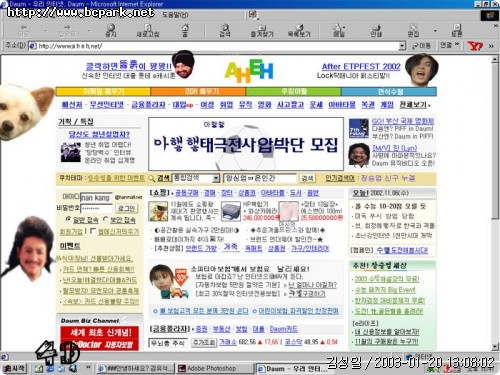Open the 편집 button dropdown arrow
The width and height of the screenshot is (500, 375).
tap(435, 31)
